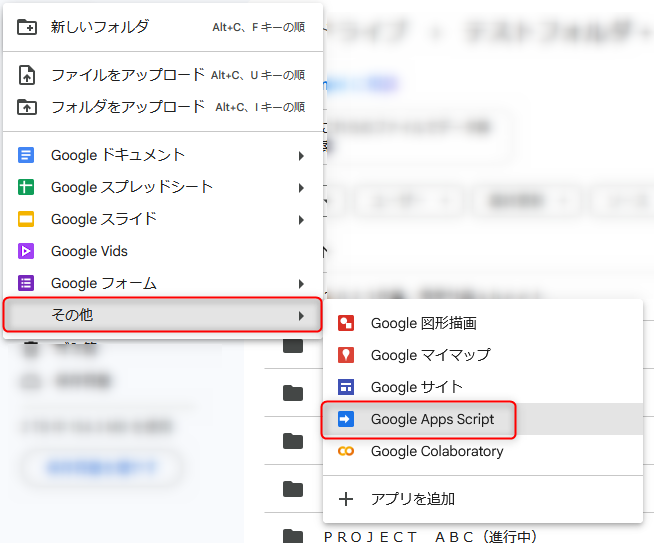Select Google サイト from submenu

[x=483, y=387]
